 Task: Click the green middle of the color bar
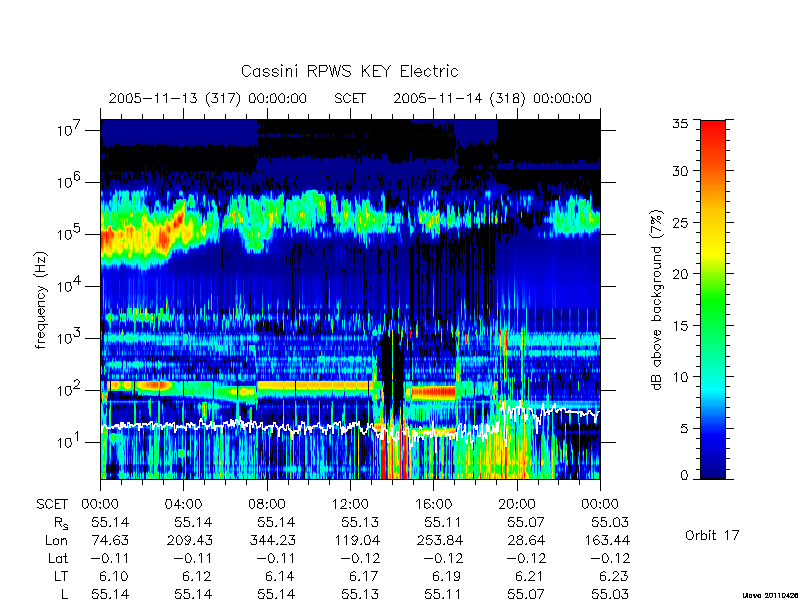pos(713,299)
